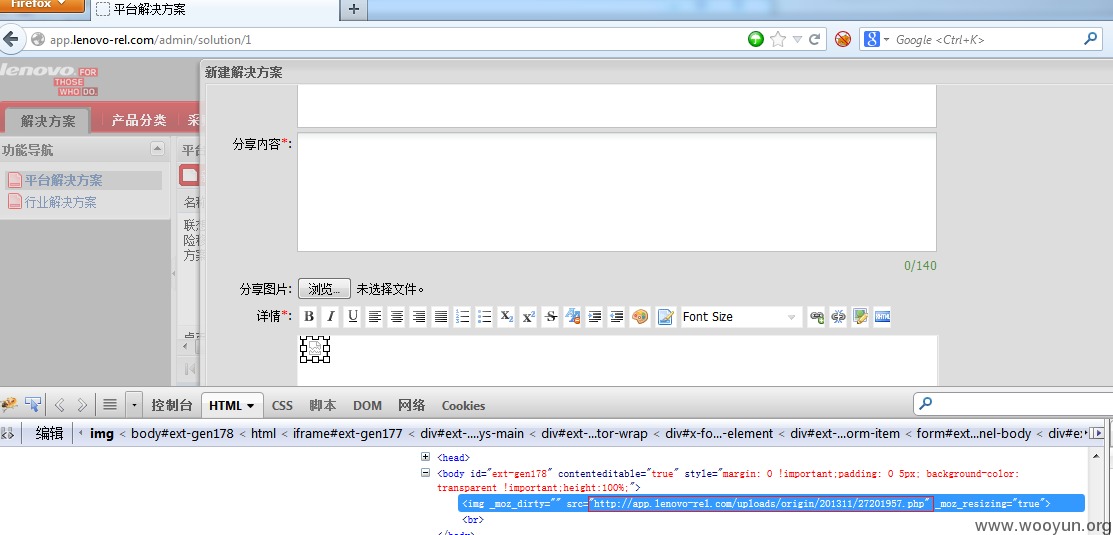1113x535 pixels.
Task: Open the HTML panel tab in Firebug
Action: coord(232,405)
